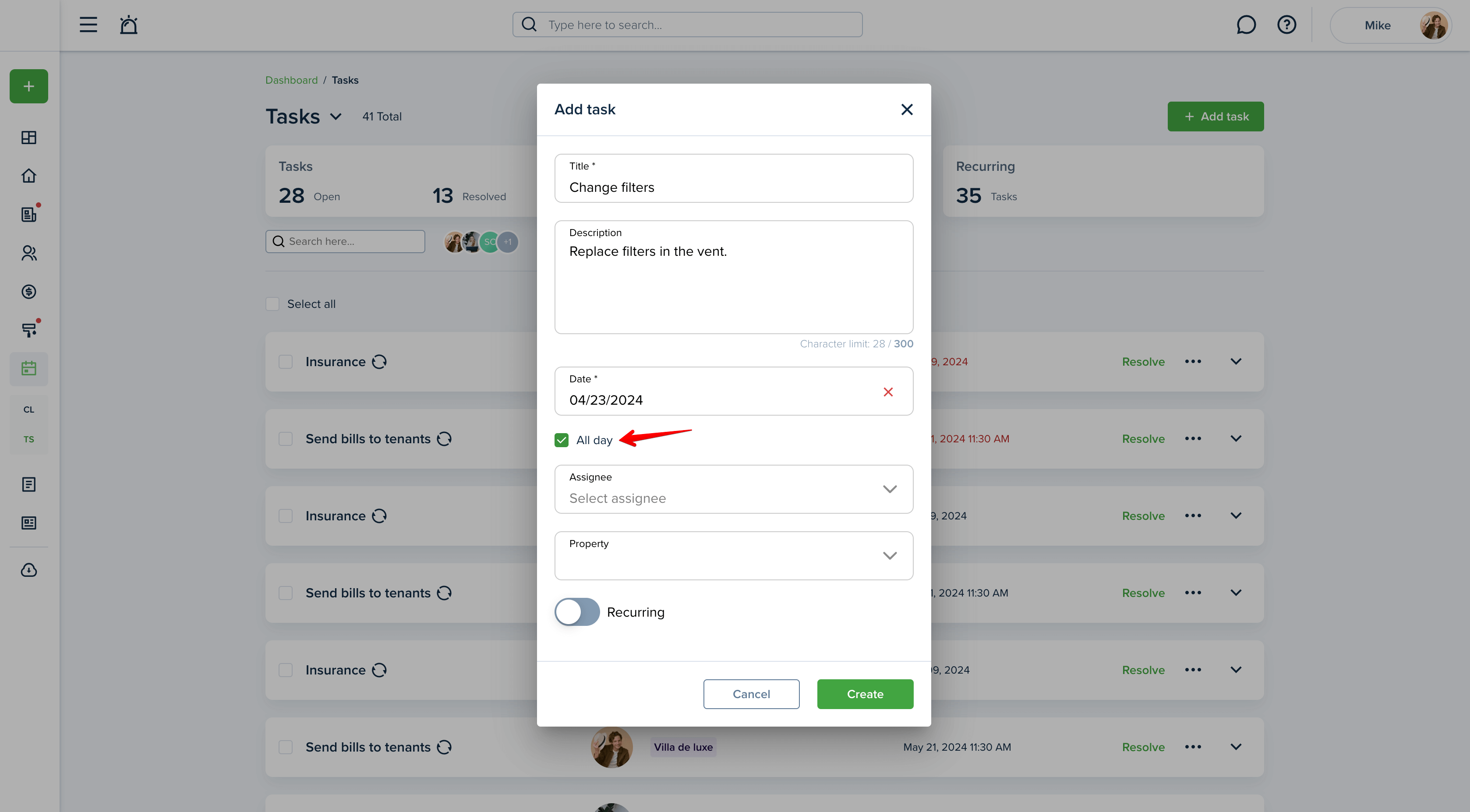Click the help question mark icon
1470x812 pixels.
[1286, 25]
